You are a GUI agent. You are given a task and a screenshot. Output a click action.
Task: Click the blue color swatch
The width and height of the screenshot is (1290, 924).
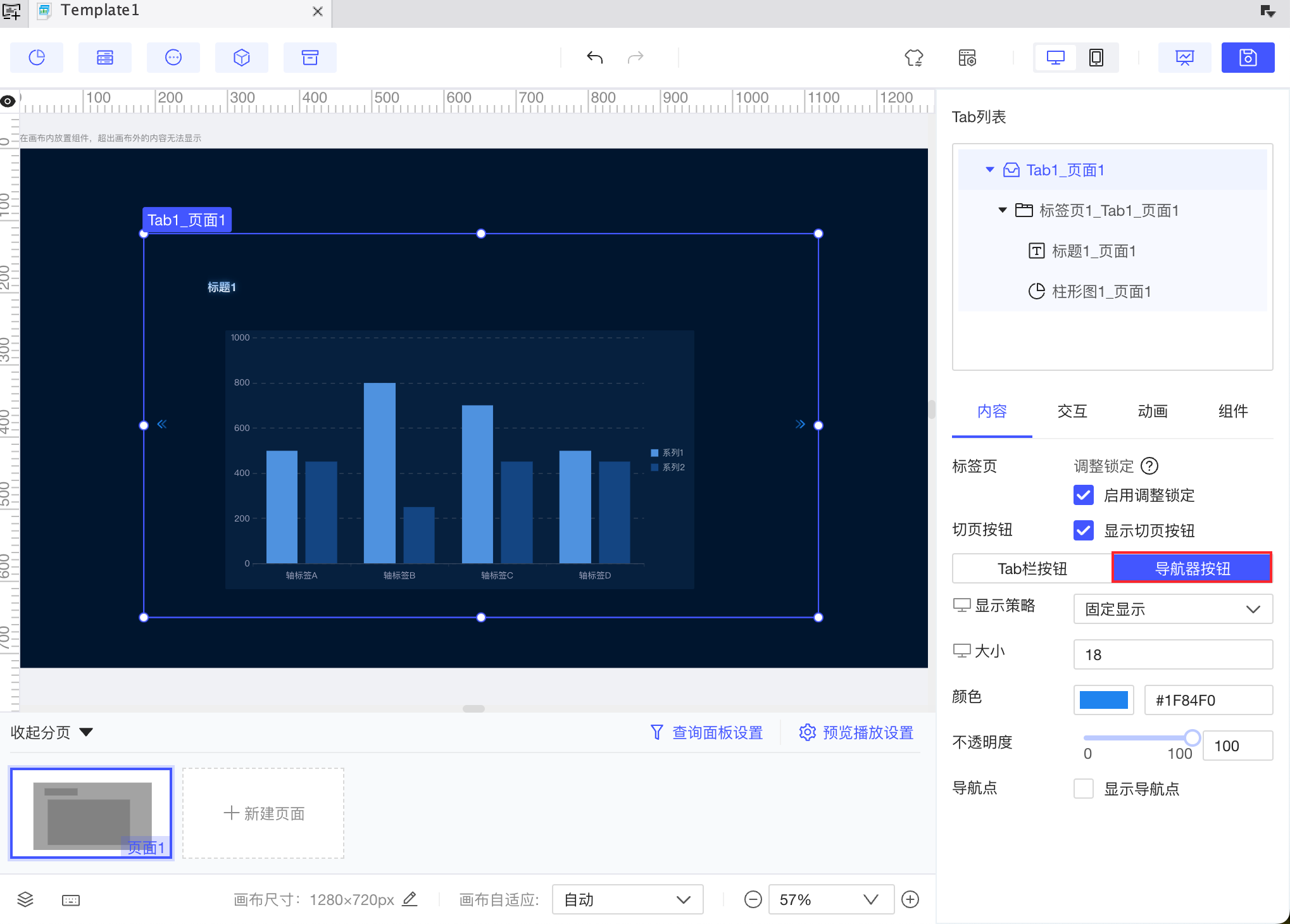[1103, 700]
